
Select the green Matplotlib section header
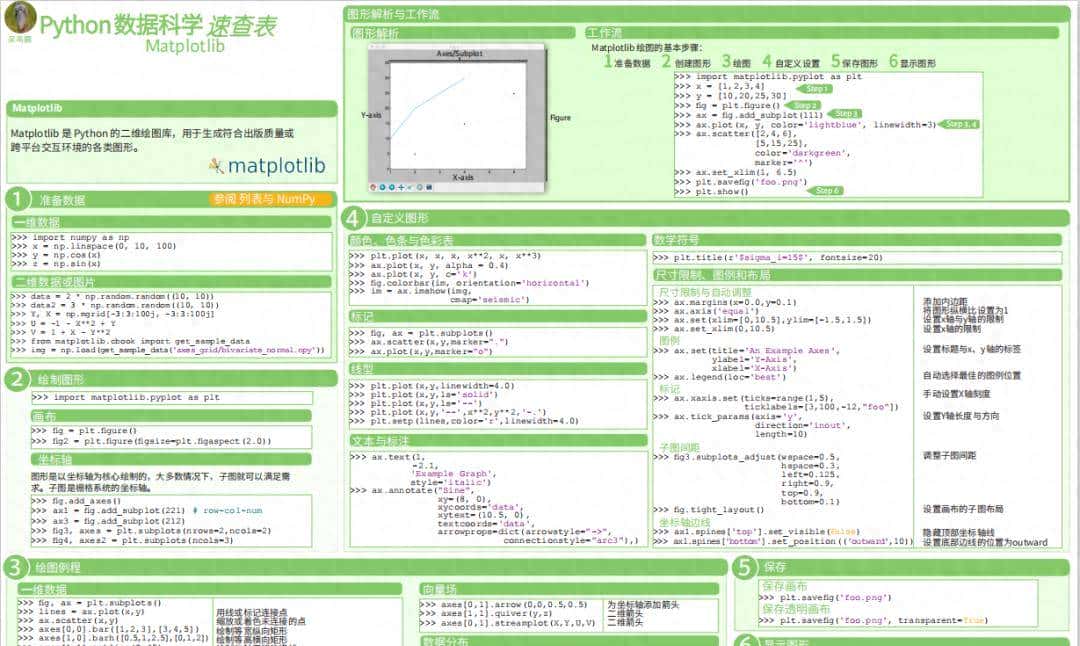172,108
